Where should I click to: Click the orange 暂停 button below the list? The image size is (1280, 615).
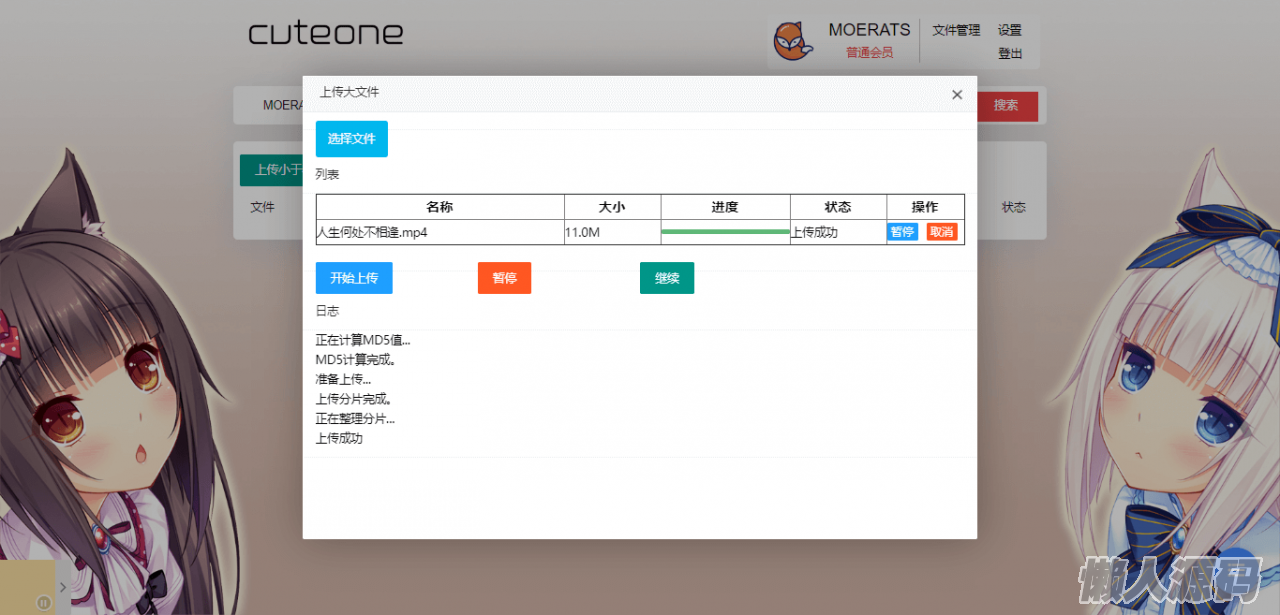point(504,278)
